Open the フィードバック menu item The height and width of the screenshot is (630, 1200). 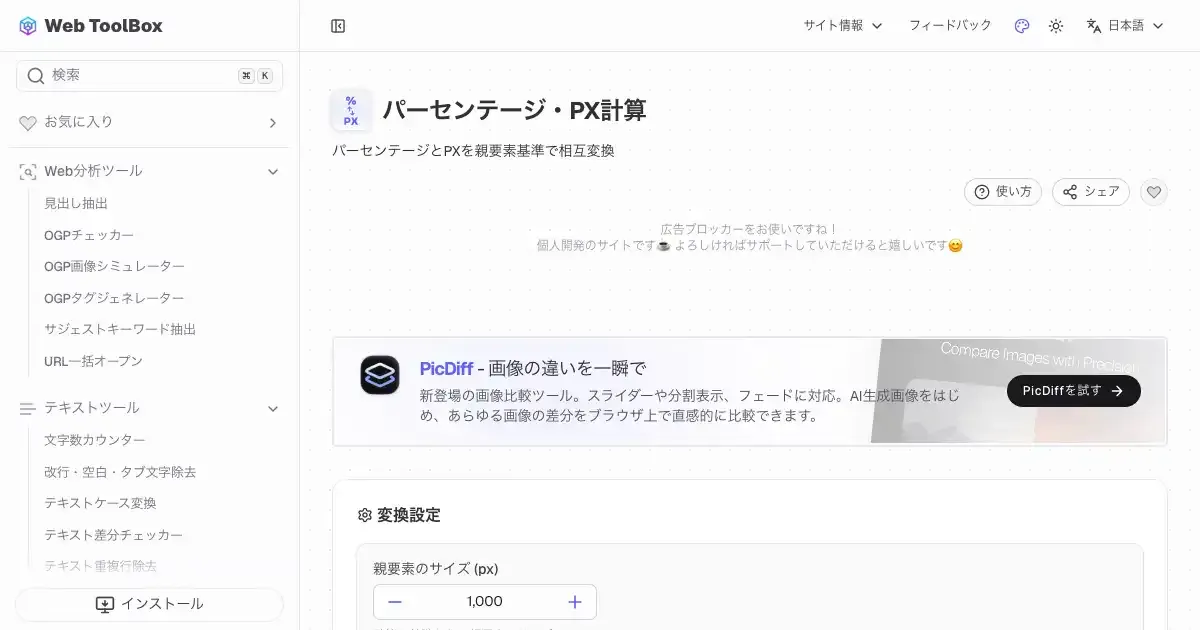tap(949, 26)
